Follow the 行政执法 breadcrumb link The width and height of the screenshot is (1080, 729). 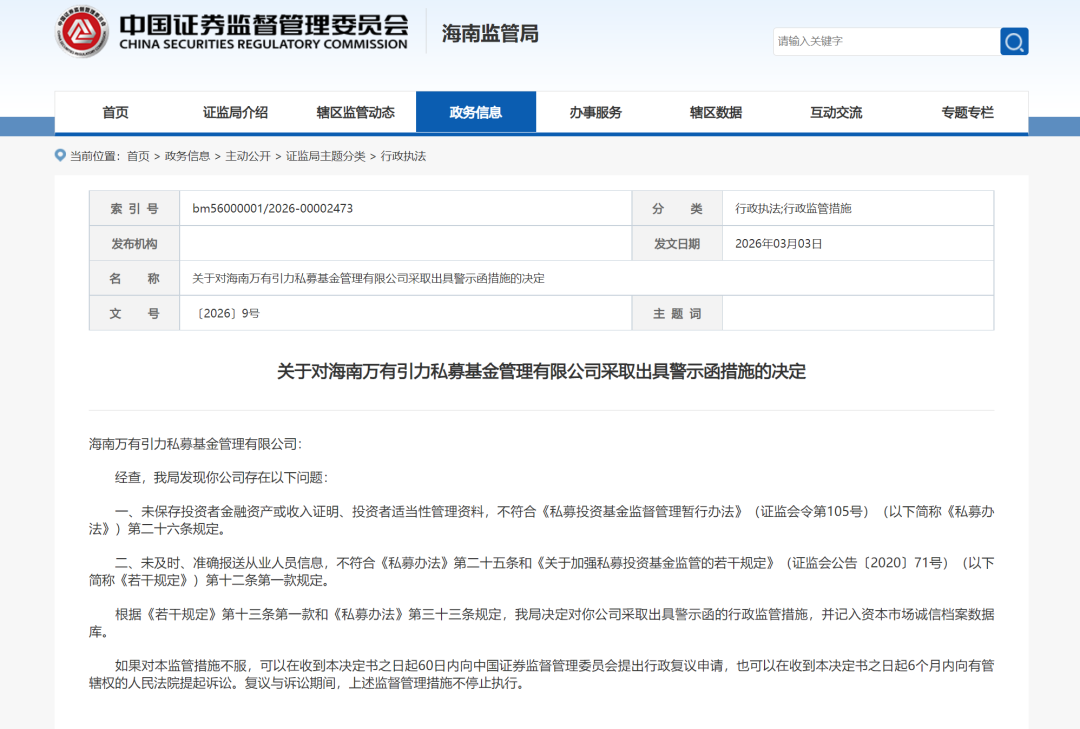tap(404, 156)
